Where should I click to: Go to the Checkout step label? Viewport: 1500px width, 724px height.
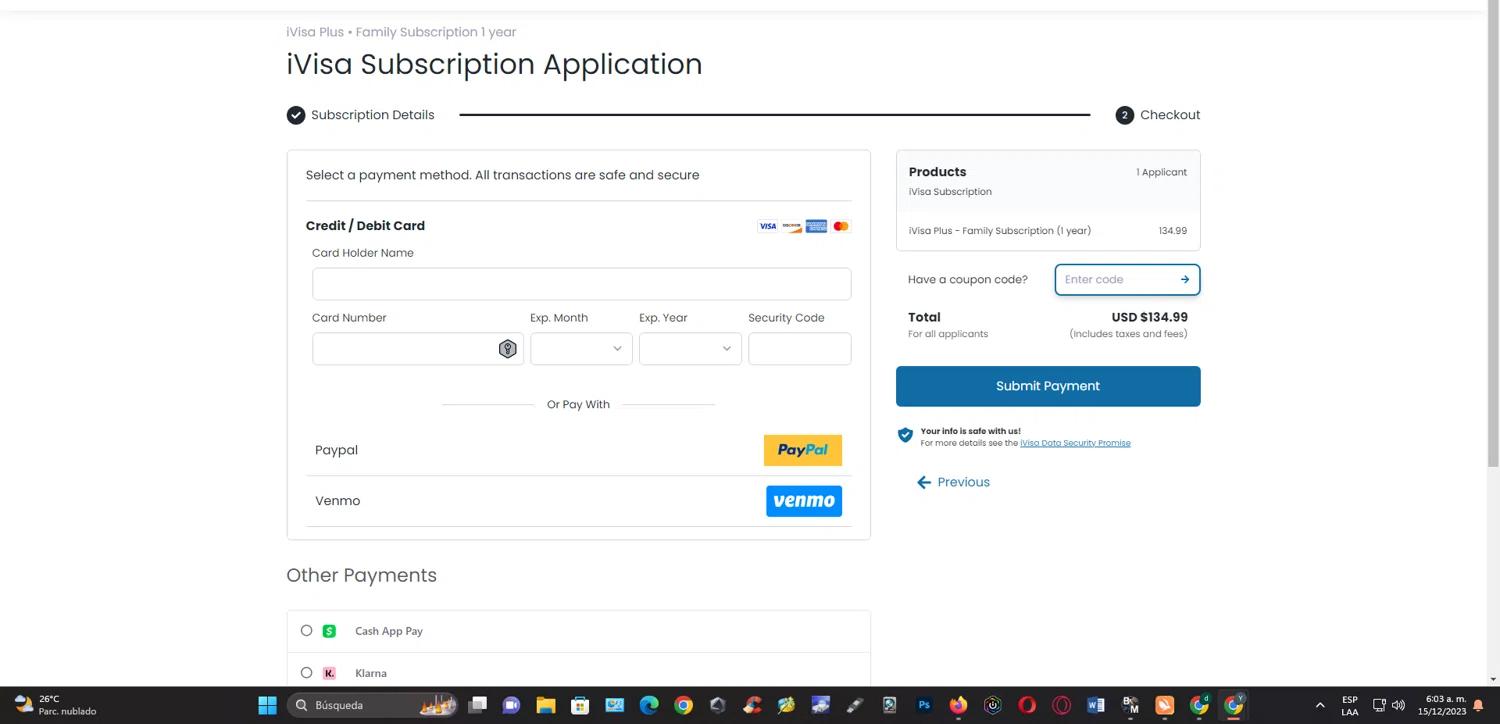tap(1170, 115)
